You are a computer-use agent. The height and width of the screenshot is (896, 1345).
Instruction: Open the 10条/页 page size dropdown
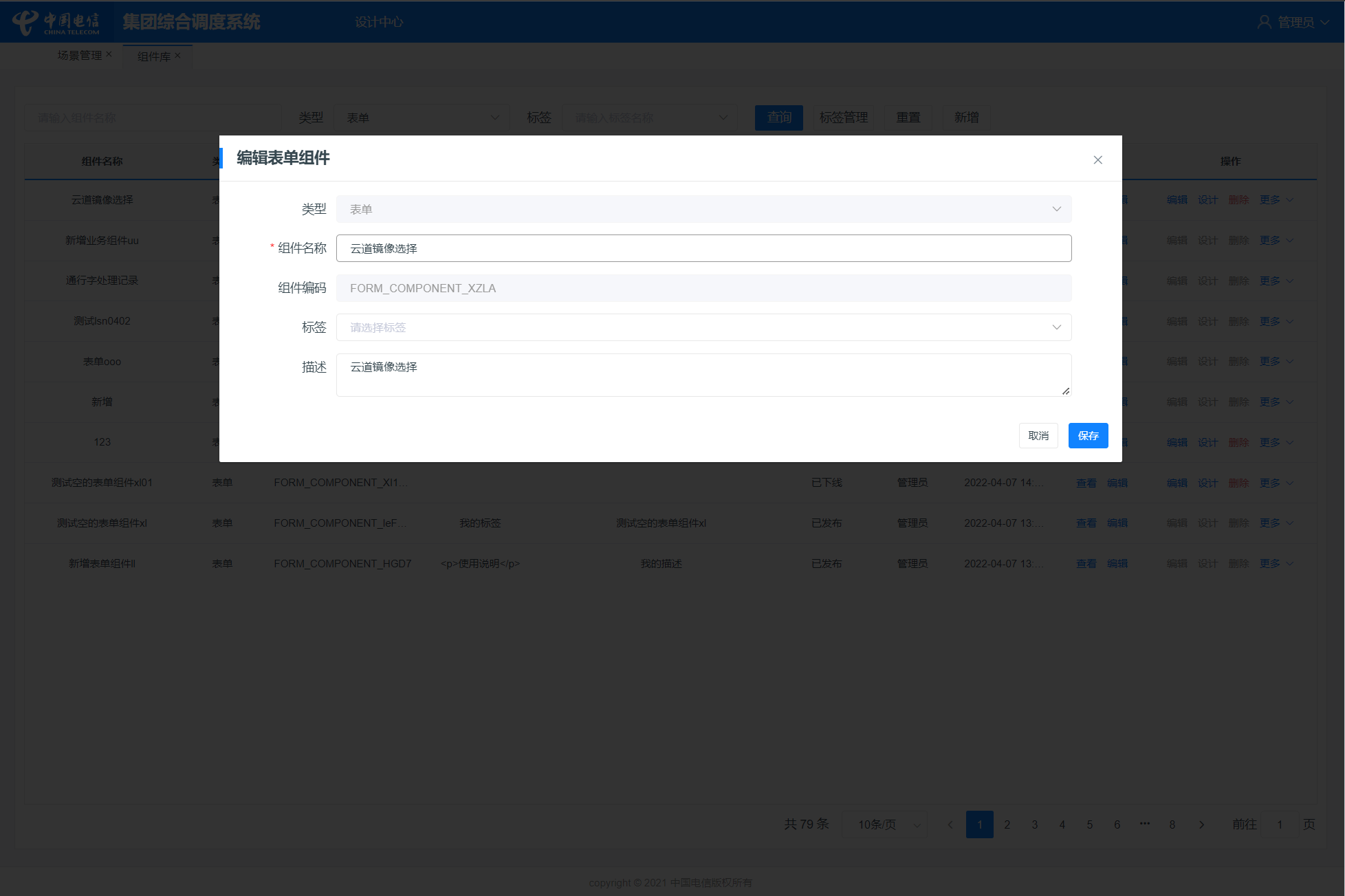(885, 824)
